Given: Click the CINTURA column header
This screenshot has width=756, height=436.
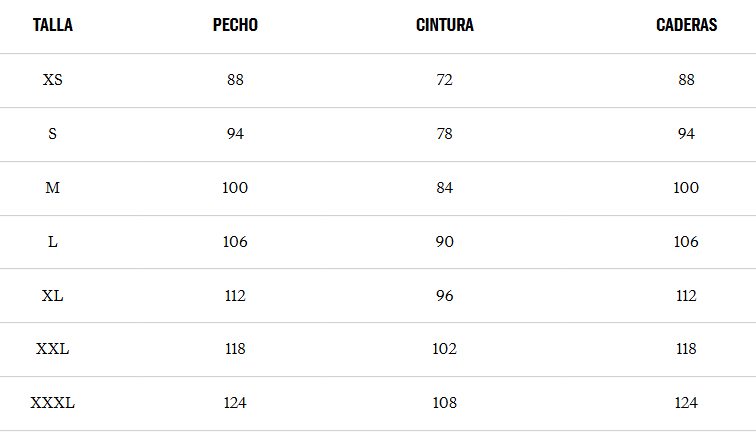Looking at the screenshot, I should (445, 25).
